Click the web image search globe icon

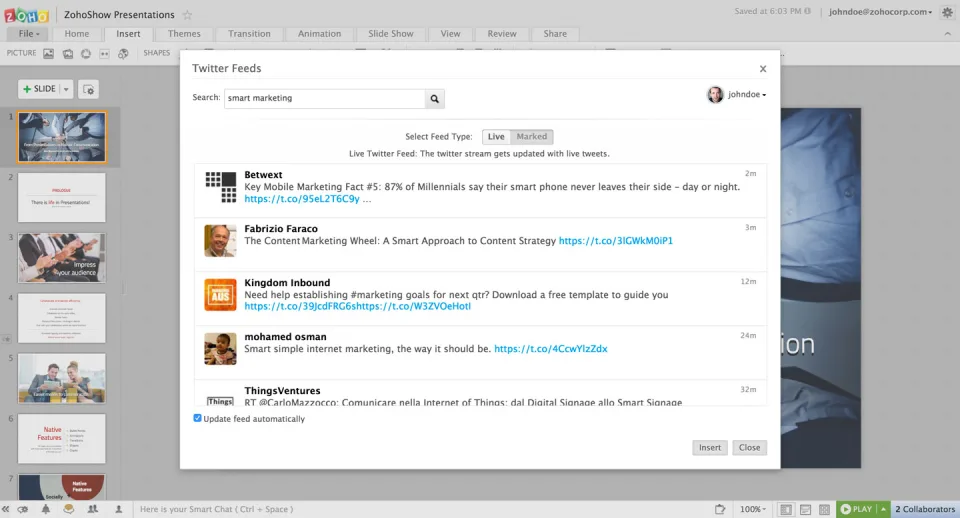click(x=123, y=54)
